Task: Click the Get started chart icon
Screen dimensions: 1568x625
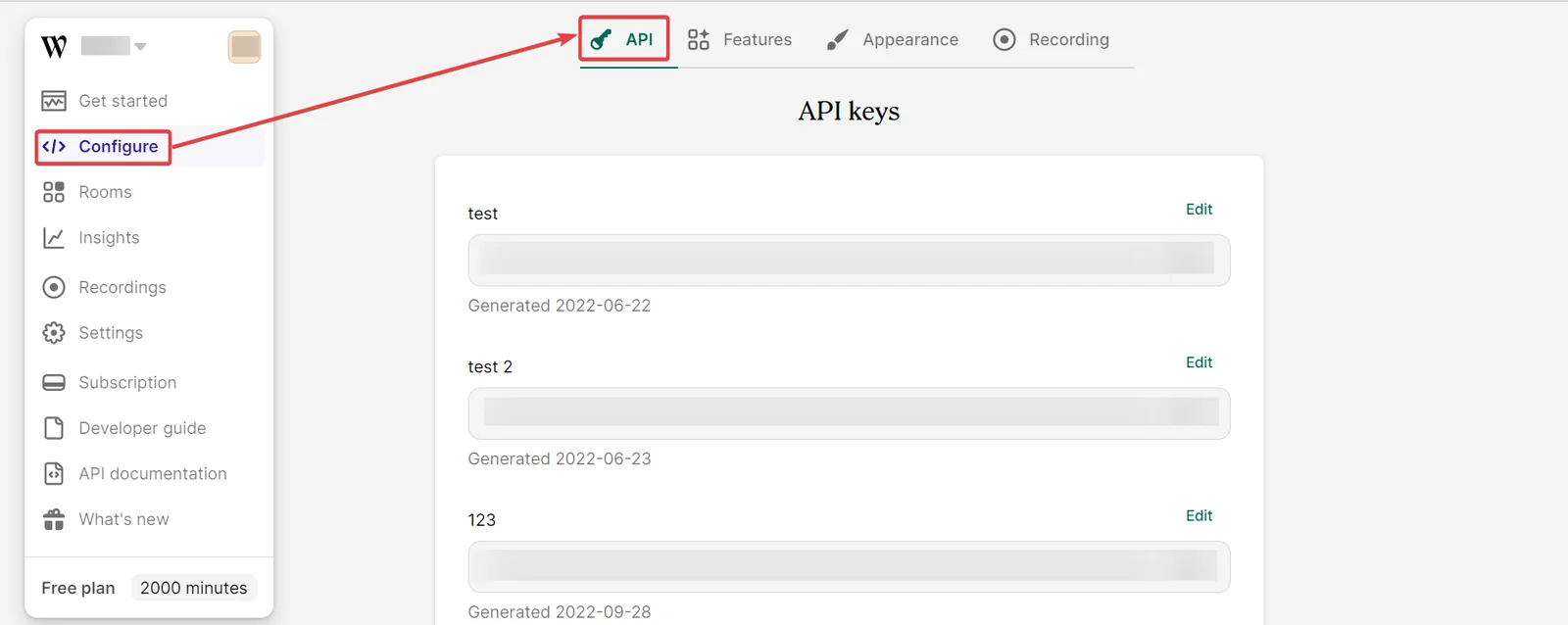Action: [54, 101]
